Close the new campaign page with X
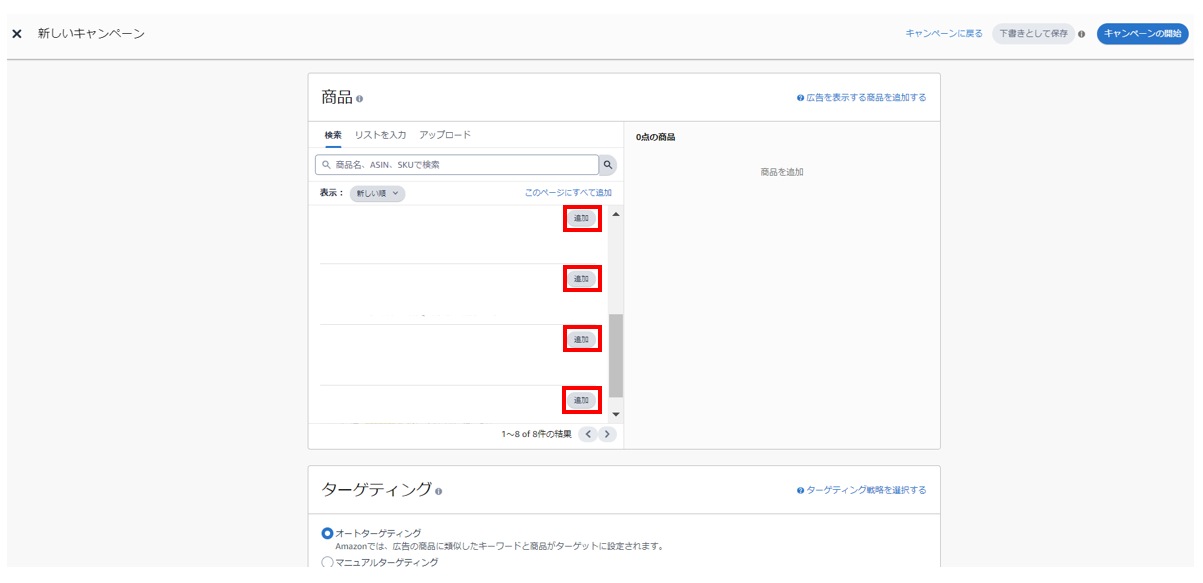 click(16, 34)
